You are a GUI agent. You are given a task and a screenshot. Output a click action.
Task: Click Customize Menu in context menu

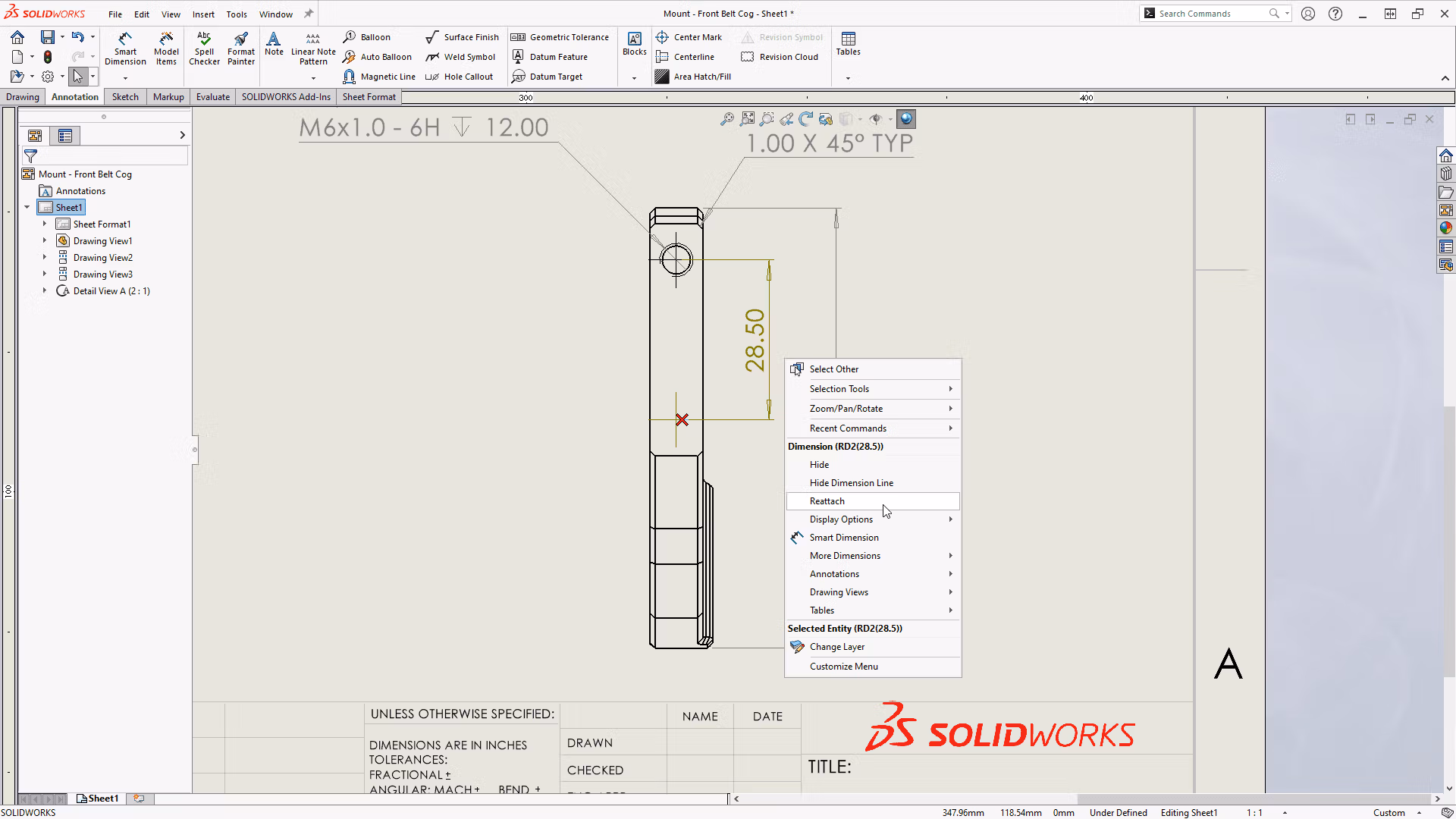(873, 667)
